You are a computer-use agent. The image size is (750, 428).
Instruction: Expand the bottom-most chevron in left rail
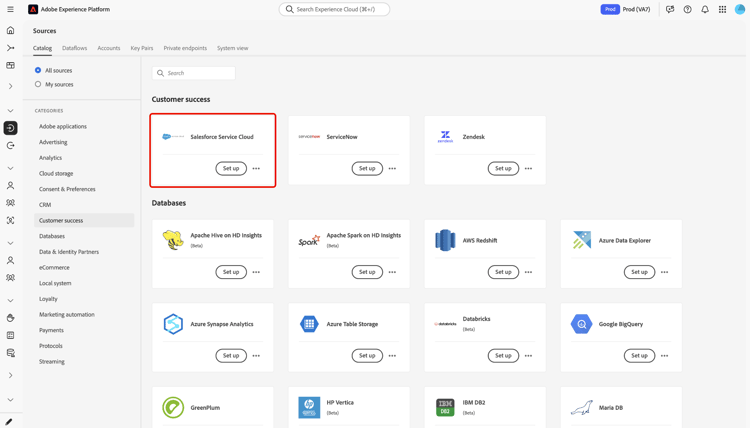(x=11, y=400)
